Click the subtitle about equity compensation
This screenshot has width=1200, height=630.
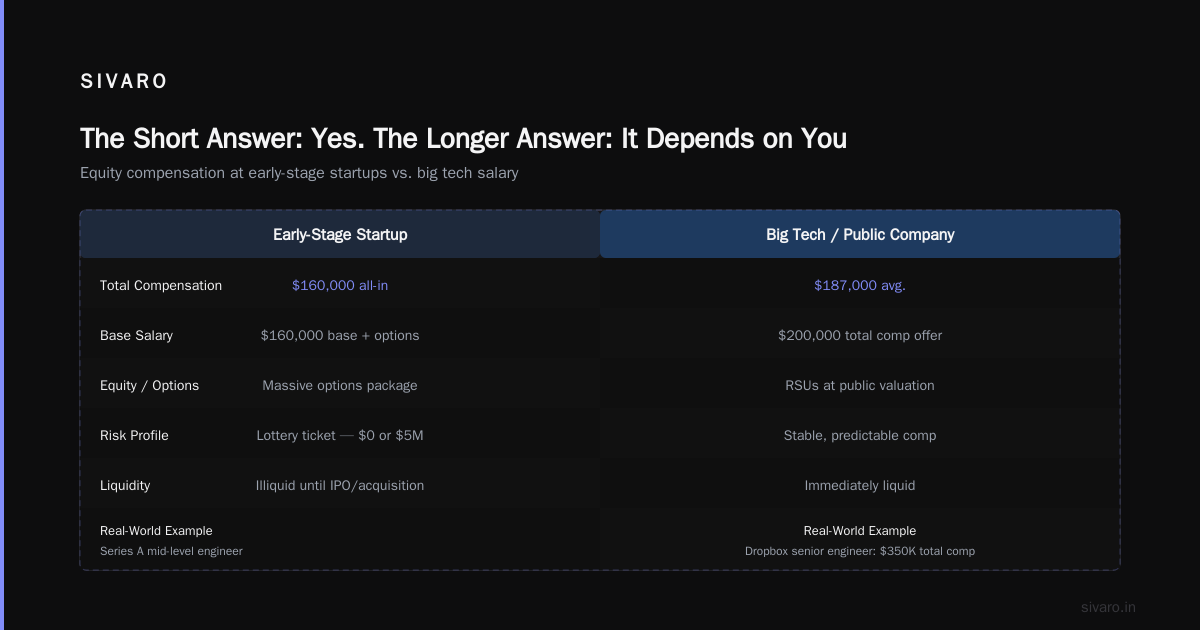pos(299,173)
